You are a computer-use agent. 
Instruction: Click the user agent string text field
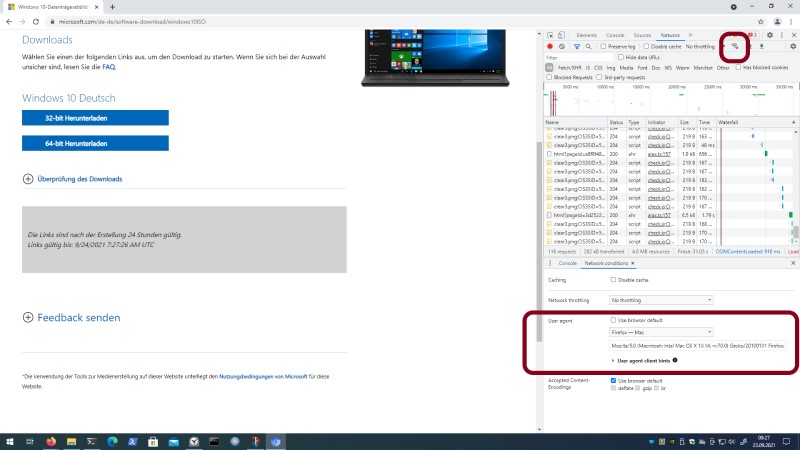coord(697,346)
